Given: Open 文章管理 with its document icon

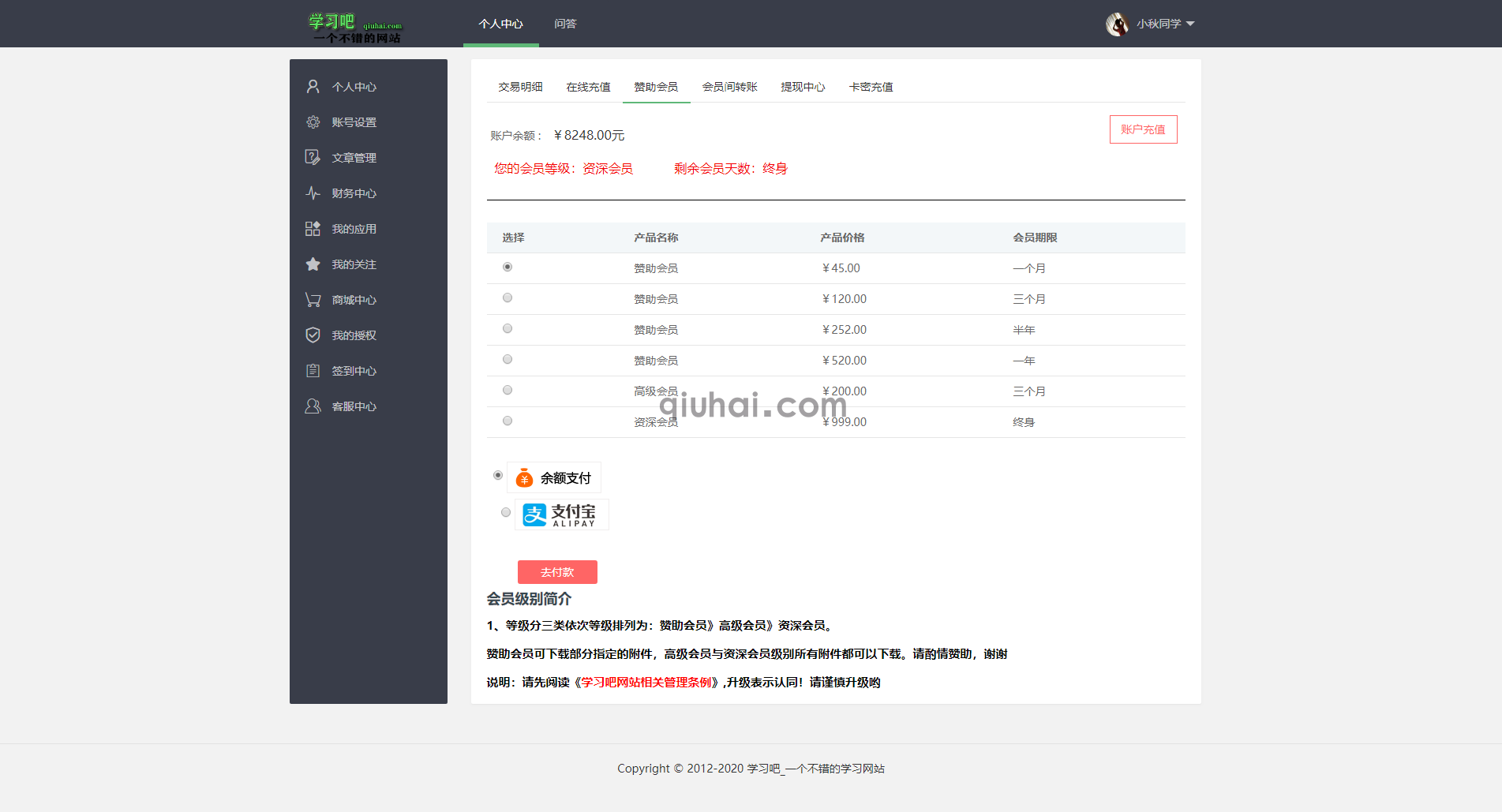Looking at the screenshot, I should [313, 157].
